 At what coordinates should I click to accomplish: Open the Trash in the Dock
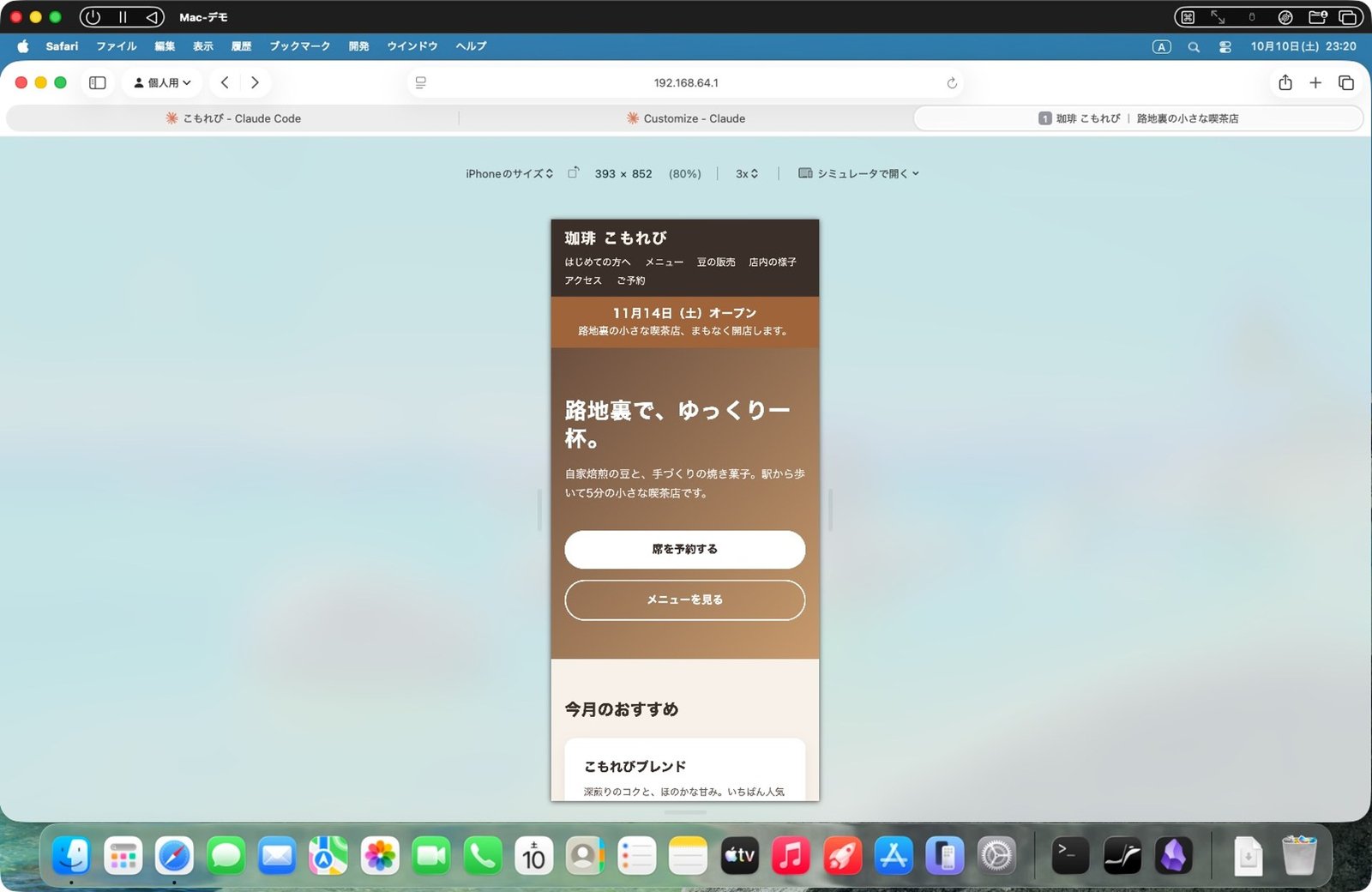coord(1299,856)
